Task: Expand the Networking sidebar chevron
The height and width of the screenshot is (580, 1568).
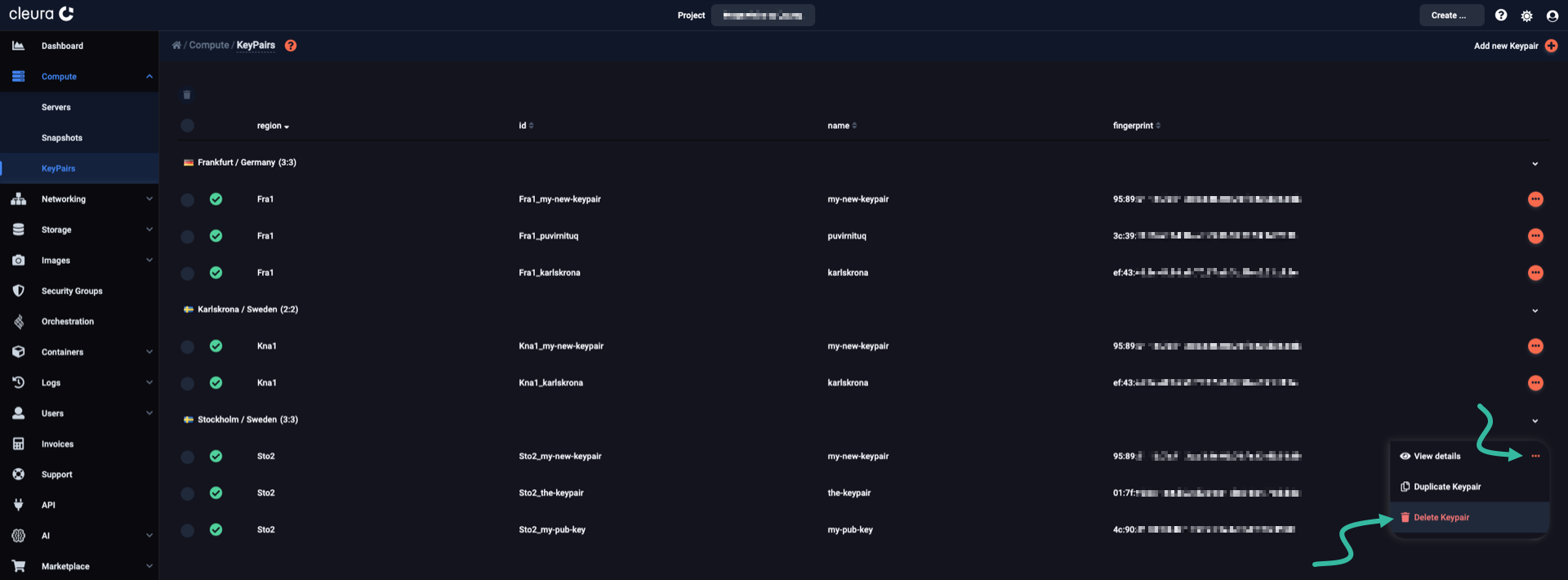Action: (149, 199)
